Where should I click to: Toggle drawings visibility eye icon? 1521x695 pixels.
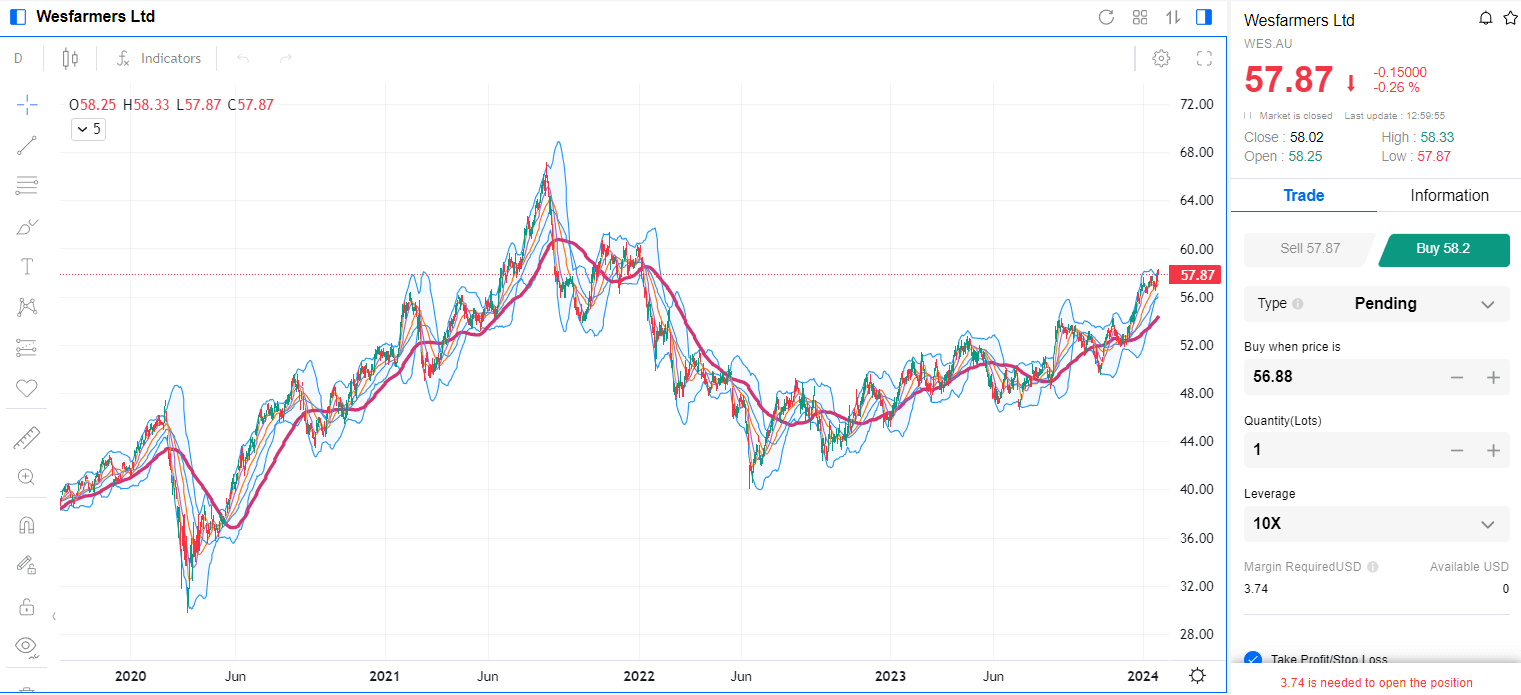point(27,645)
